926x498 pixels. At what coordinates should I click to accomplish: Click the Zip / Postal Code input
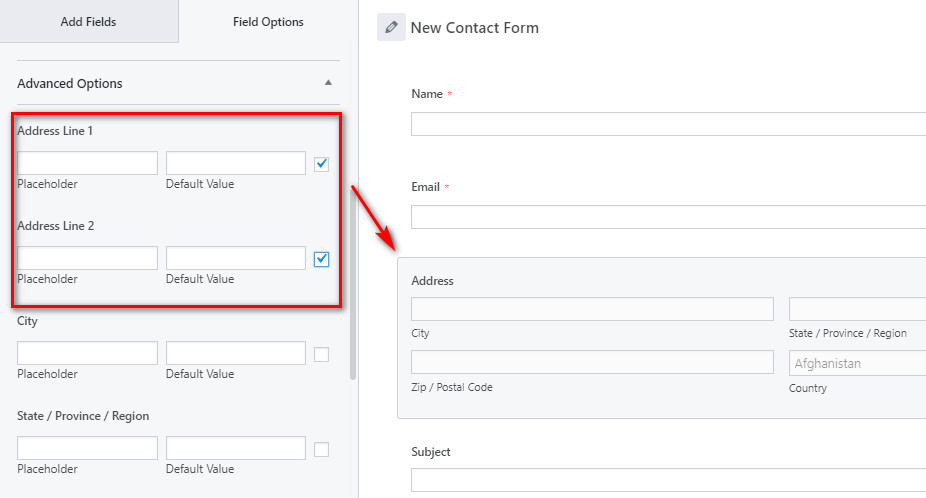pos(592,362)
